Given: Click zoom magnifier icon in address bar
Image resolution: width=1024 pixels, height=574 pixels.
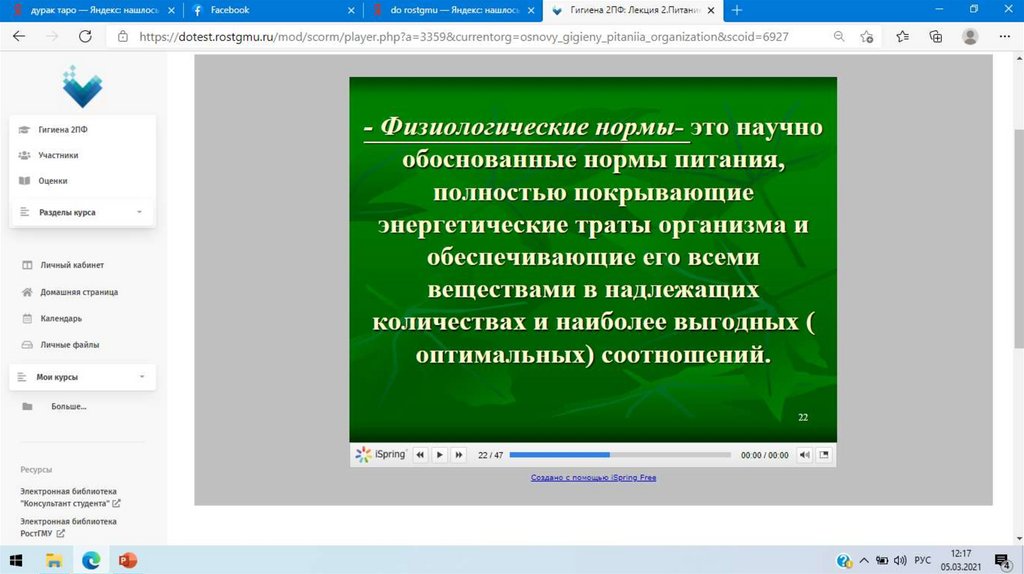Looking at the screenshot, I should (x=839, y=37).
